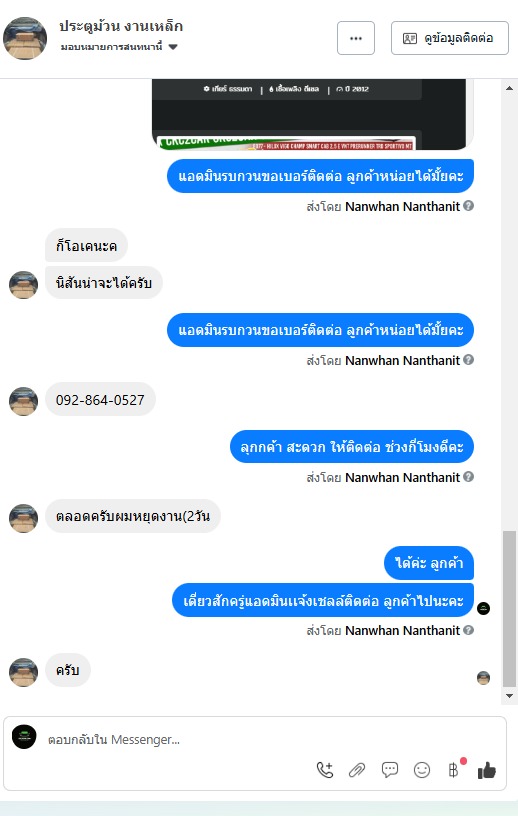Click the help icon beside the first Nanwhan Nanthanit
Viewport: 518px width, 816px height.
pos(469,206)
